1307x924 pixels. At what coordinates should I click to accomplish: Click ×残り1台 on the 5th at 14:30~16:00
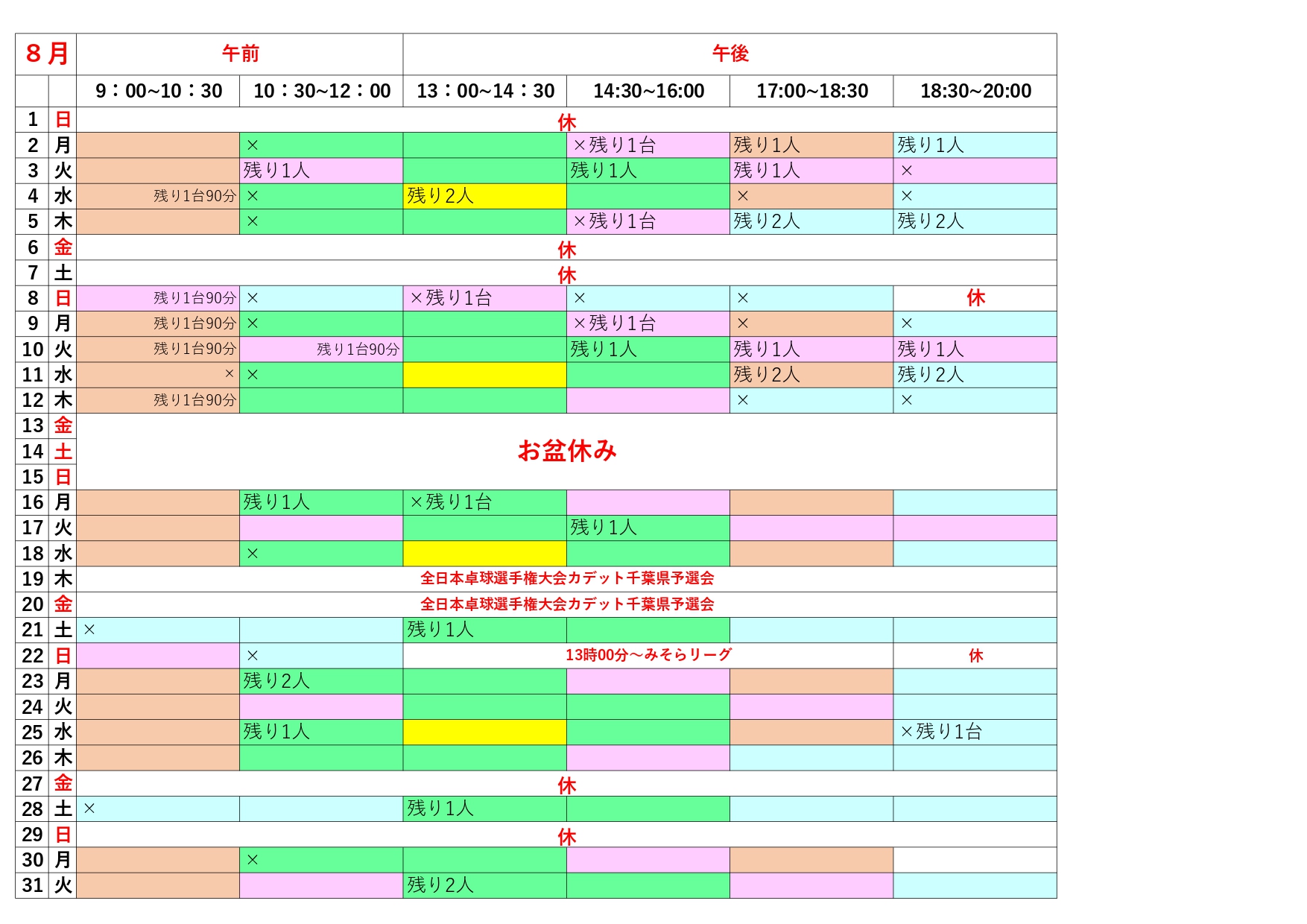click(x=615, y=221)
